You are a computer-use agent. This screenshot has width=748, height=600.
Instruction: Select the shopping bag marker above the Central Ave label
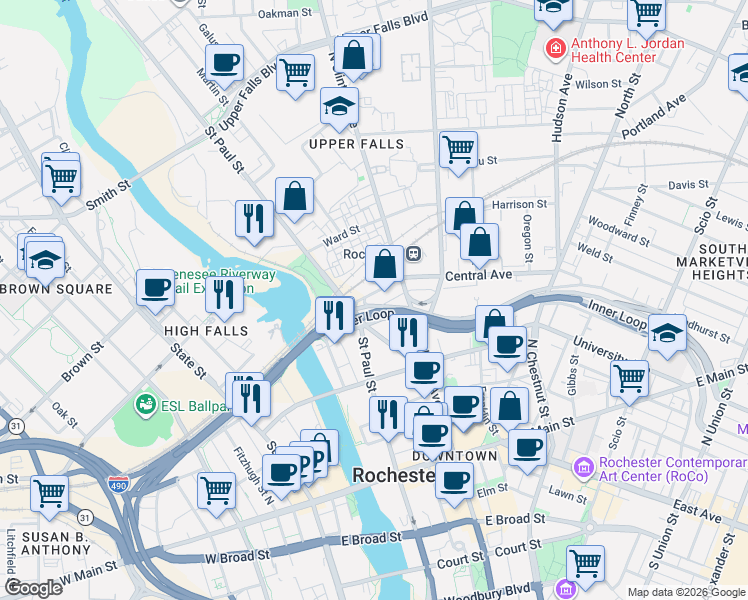[479, 242]
